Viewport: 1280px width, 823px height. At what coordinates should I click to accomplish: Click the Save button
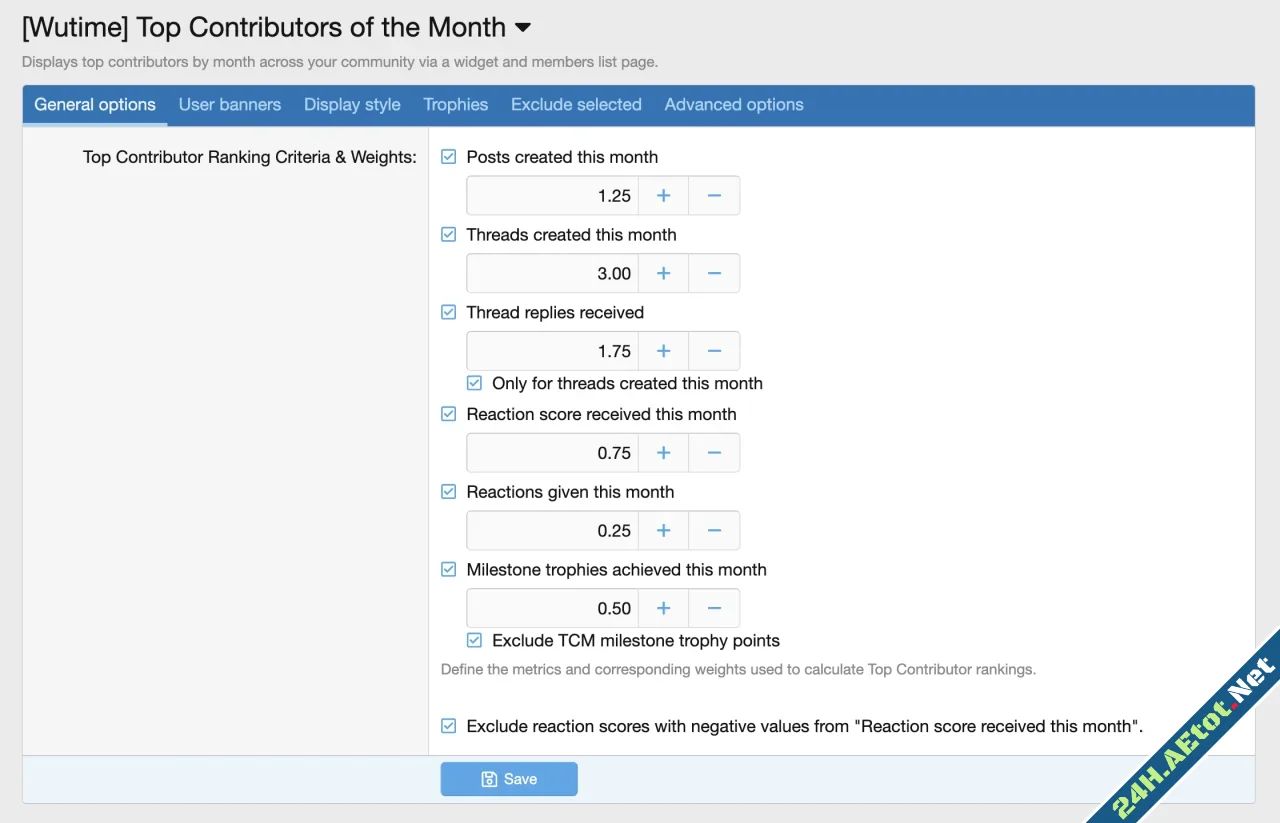pos(509,778)
